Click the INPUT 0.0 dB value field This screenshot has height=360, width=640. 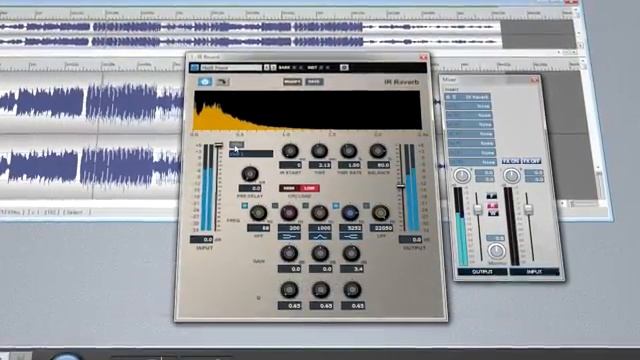[202, 240]
